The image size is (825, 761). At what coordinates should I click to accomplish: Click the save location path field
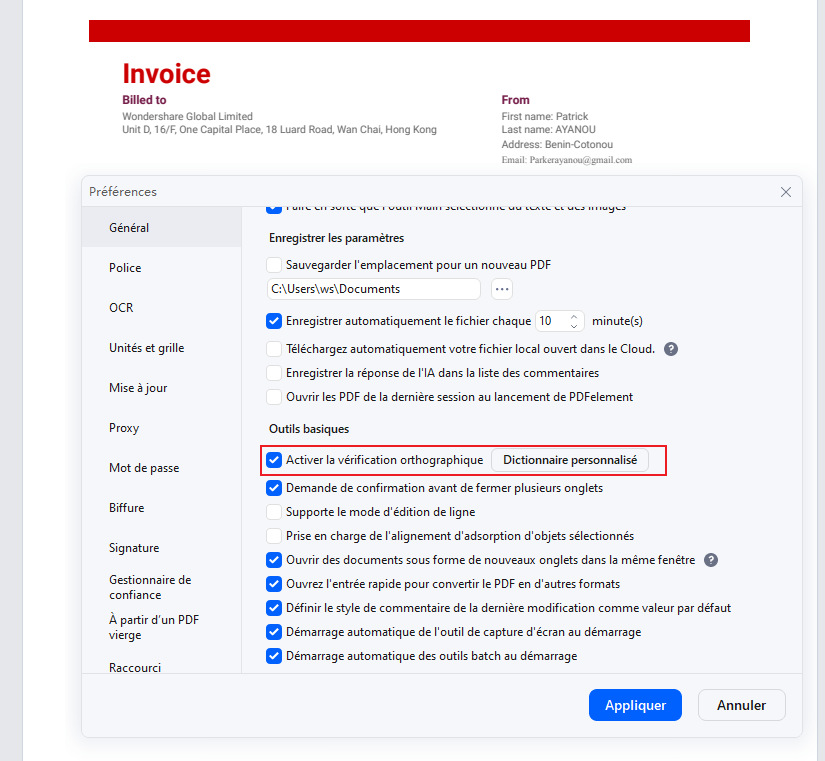pyautogui.click(x=374, y=289)
